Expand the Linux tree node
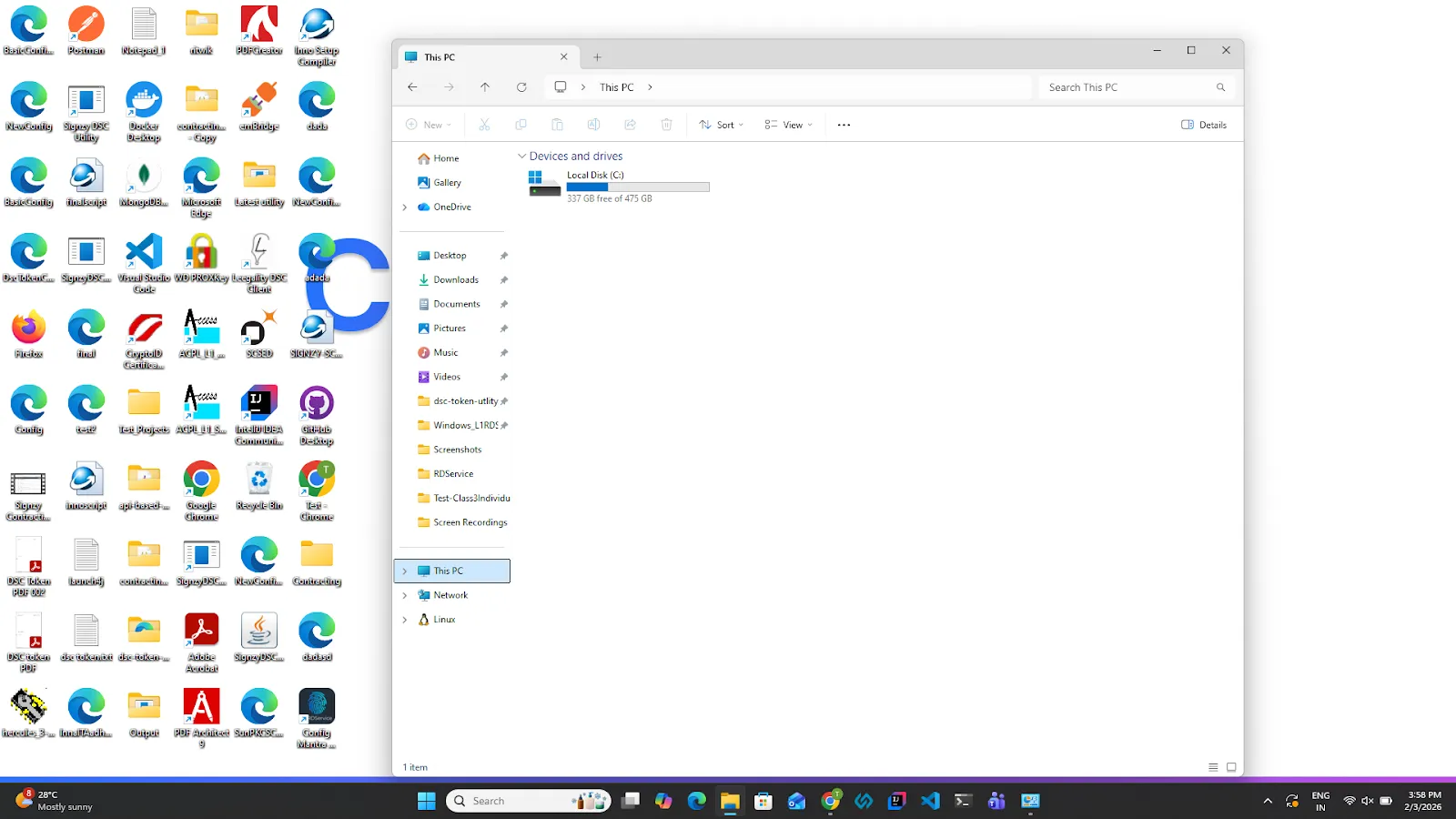The image size is (1456, 819). coord(405,620)
